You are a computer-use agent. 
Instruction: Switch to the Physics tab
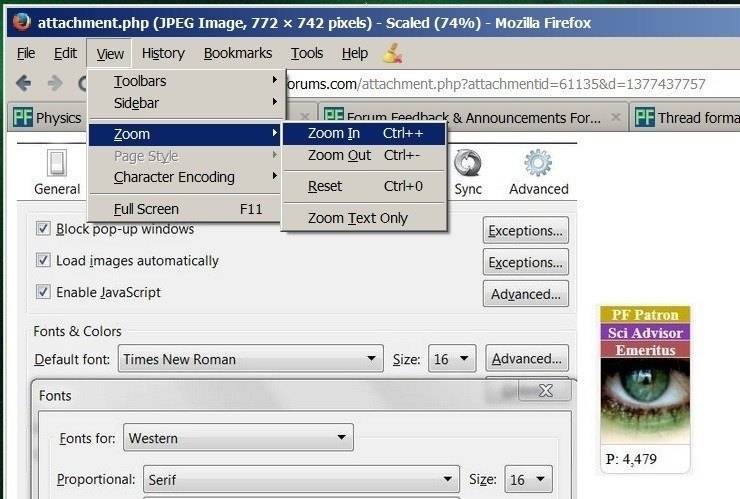point(48,117)
